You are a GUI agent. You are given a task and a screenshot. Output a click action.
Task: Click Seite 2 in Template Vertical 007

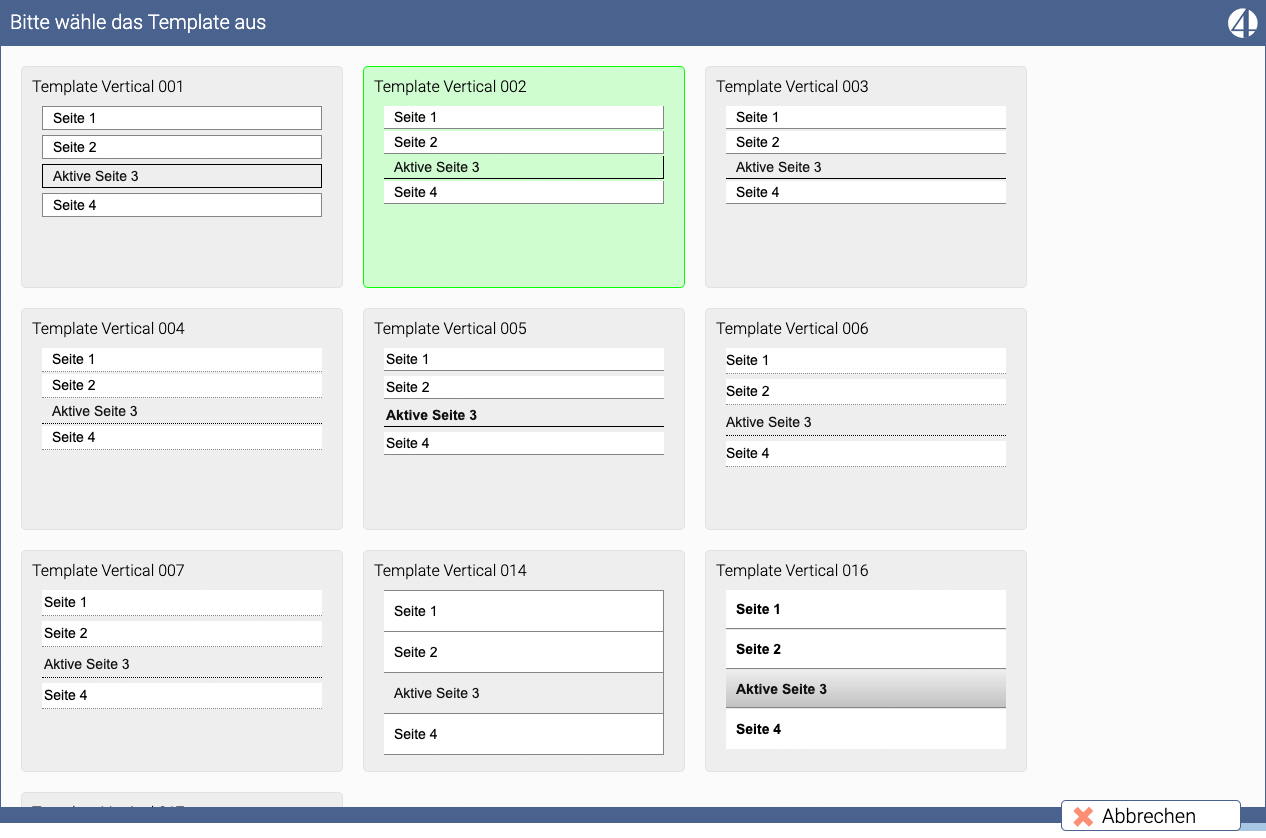click(x=182, y=633)
